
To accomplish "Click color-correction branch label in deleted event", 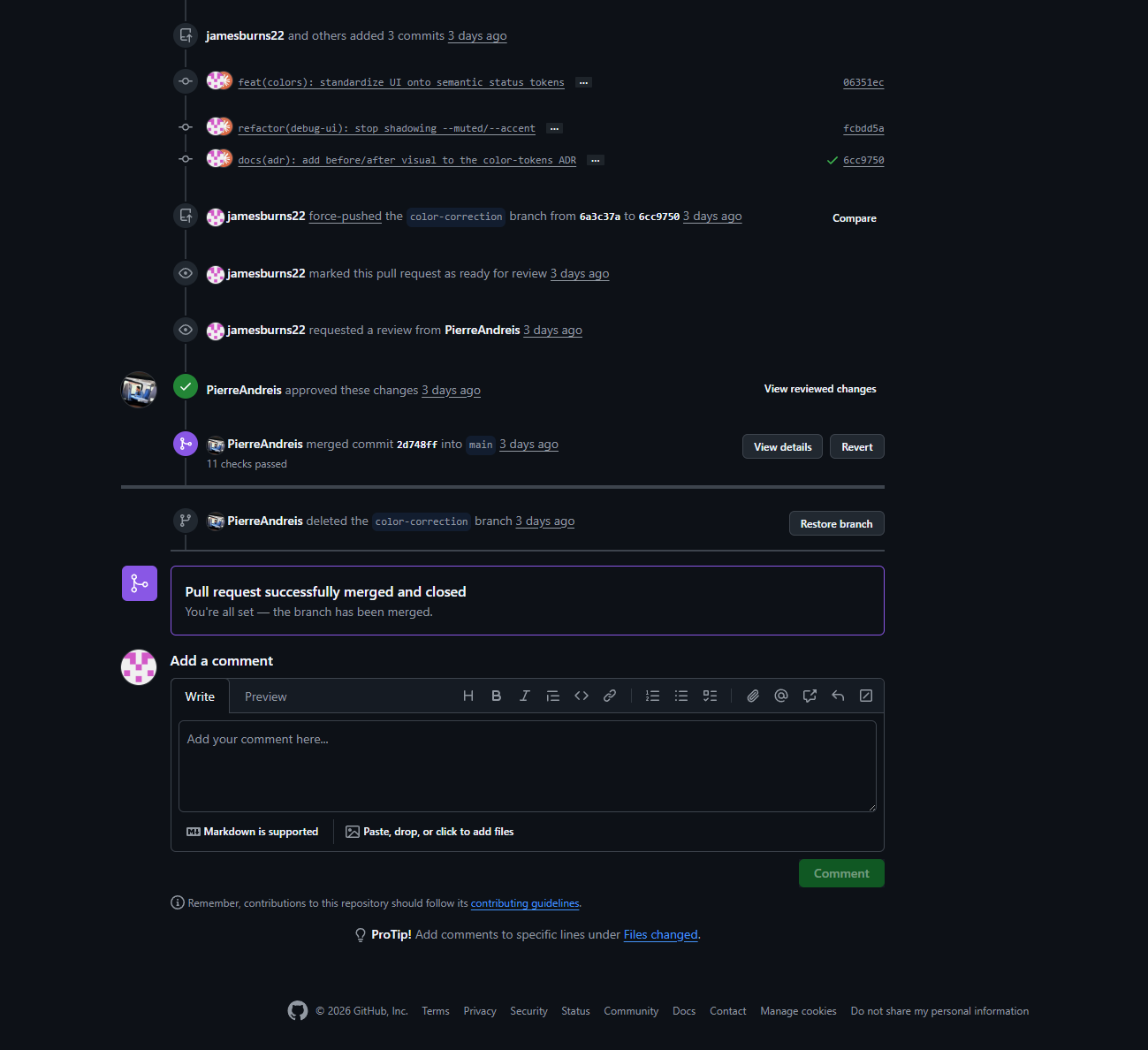I will 422,521.
